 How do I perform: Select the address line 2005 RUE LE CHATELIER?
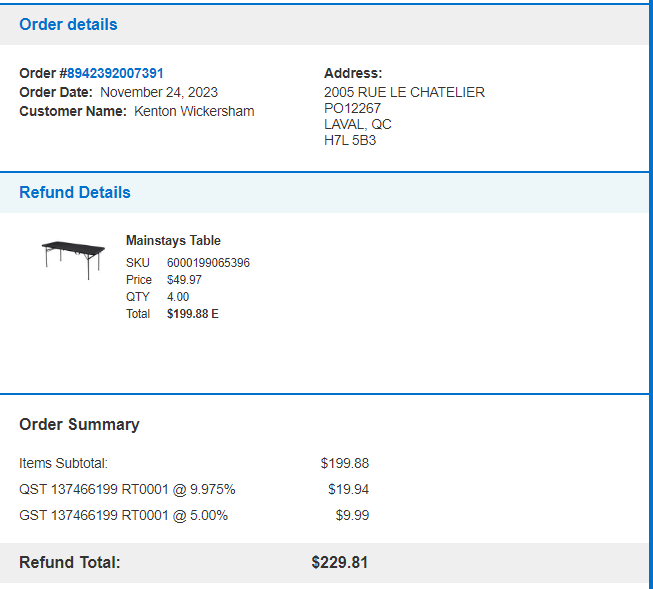404,92
